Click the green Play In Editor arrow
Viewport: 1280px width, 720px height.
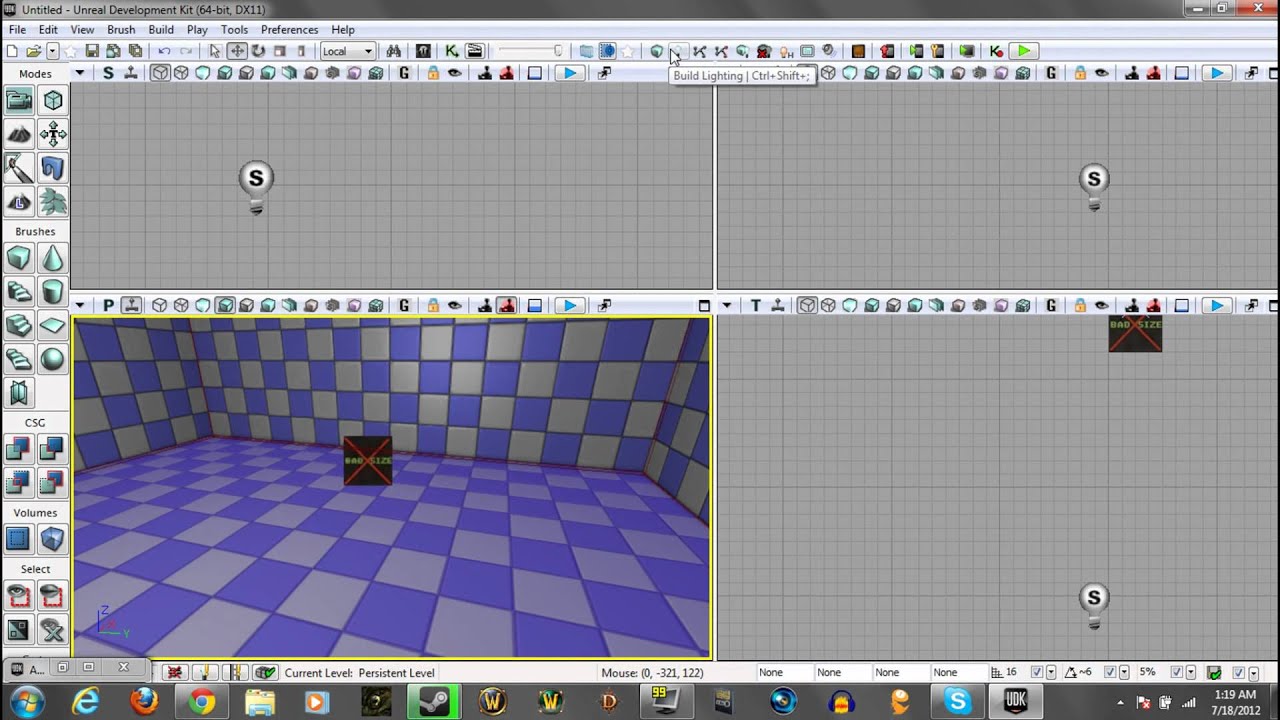1023,51
